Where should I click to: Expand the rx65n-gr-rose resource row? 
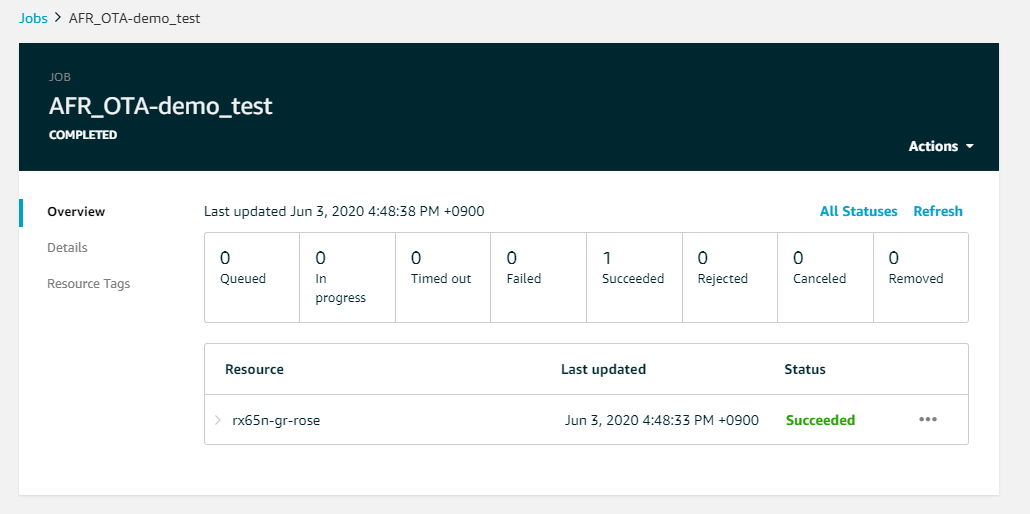218,420
